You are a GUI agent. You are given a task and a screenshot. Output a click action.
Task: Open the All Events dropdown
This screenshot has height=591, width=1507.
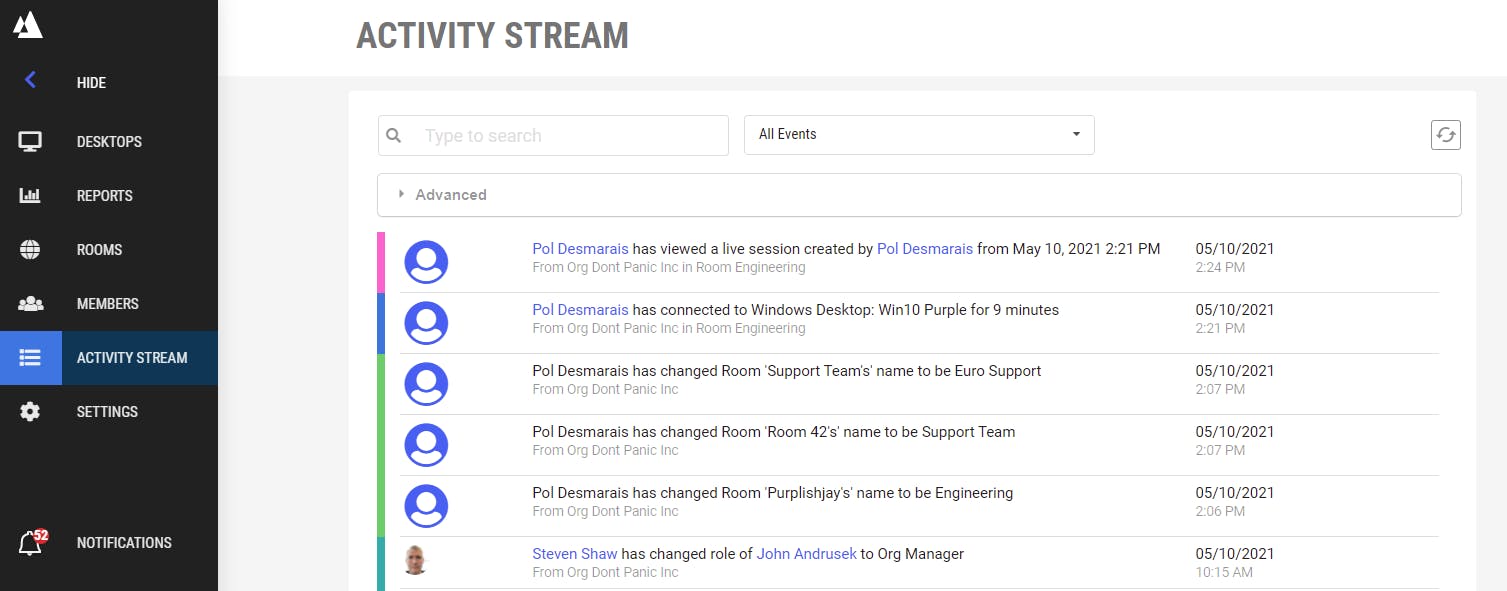click(919, 135)
